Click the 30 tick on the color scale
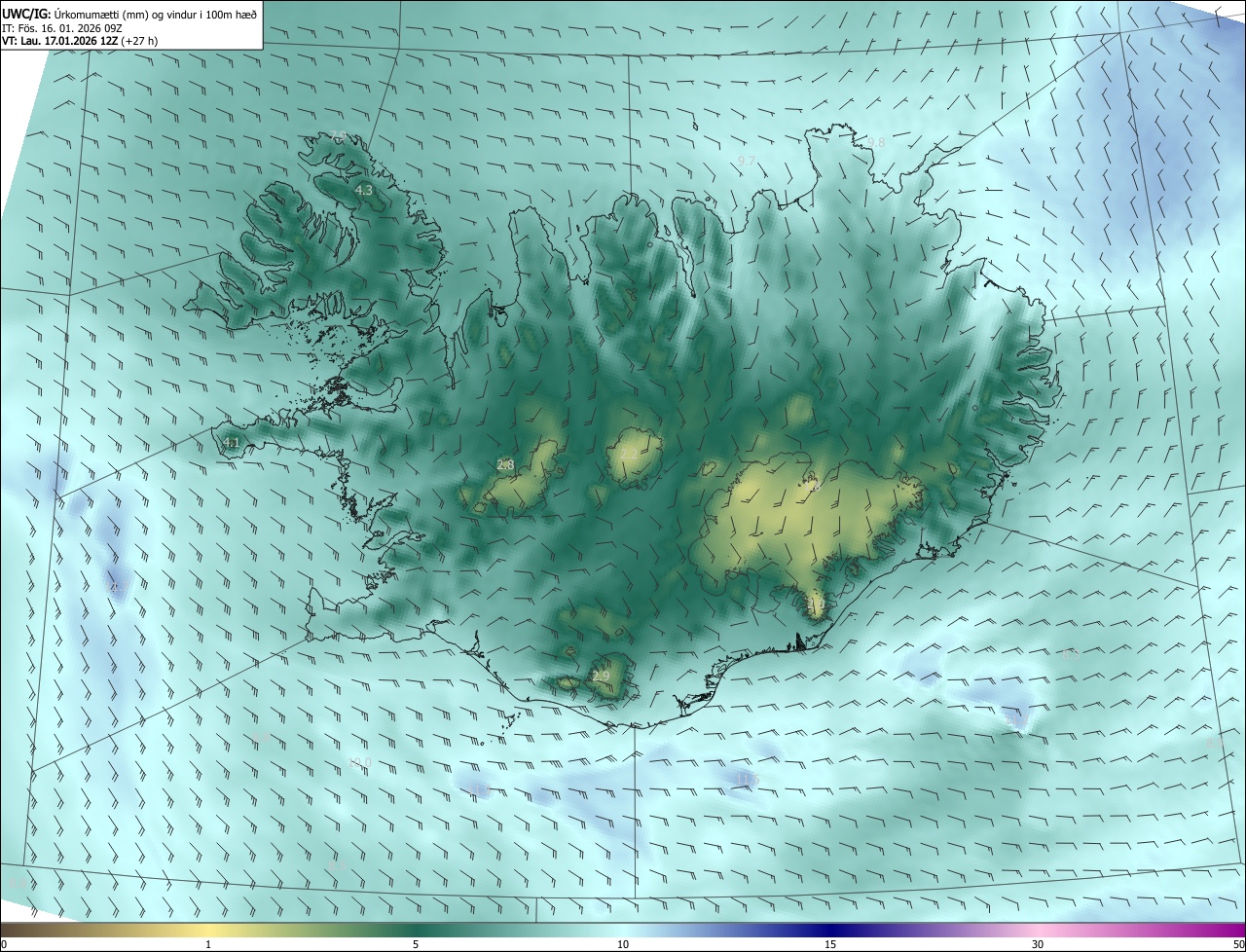1246x952 pixels. point(1038,944)
